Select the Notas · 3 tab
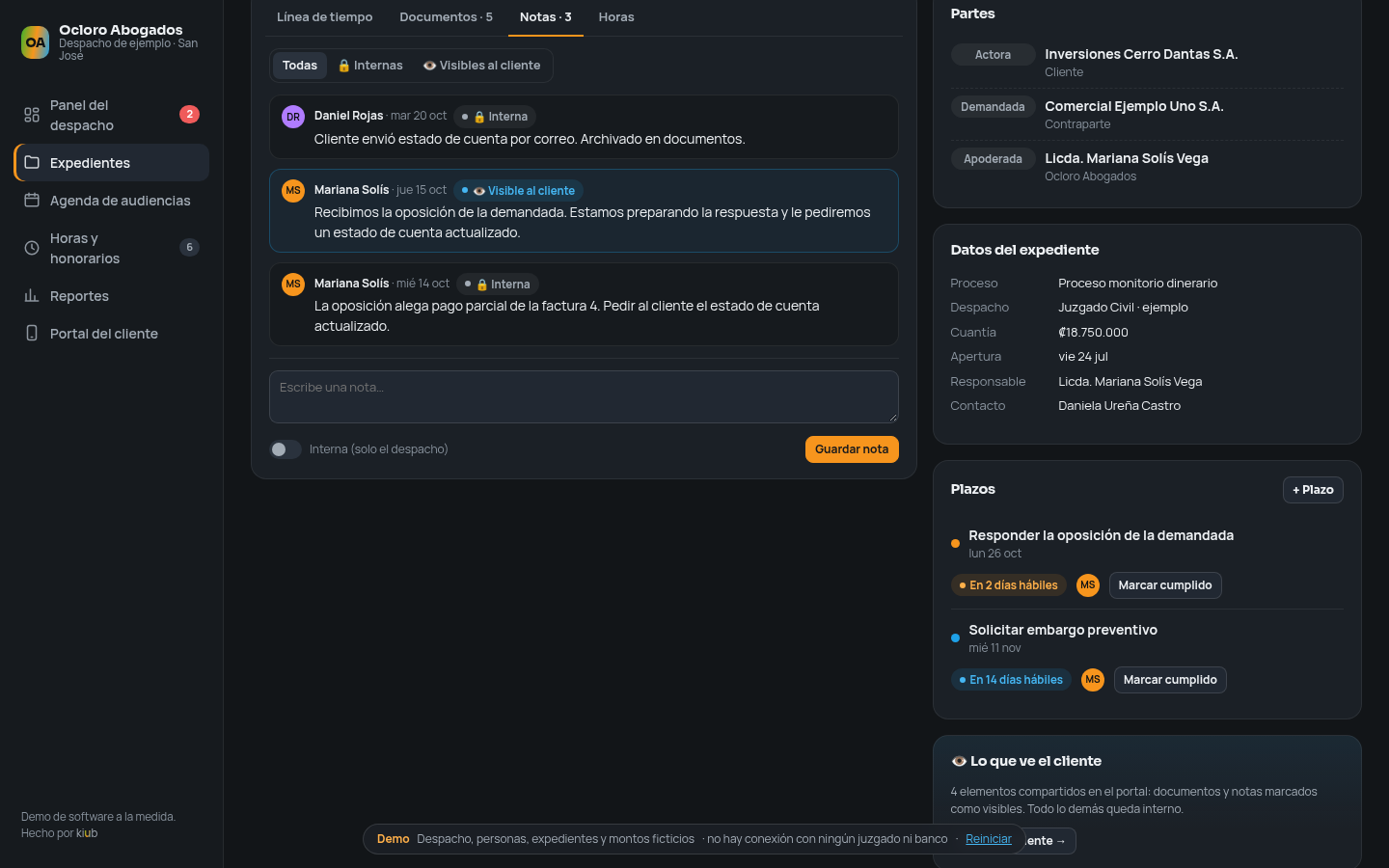 coord(546,17)
